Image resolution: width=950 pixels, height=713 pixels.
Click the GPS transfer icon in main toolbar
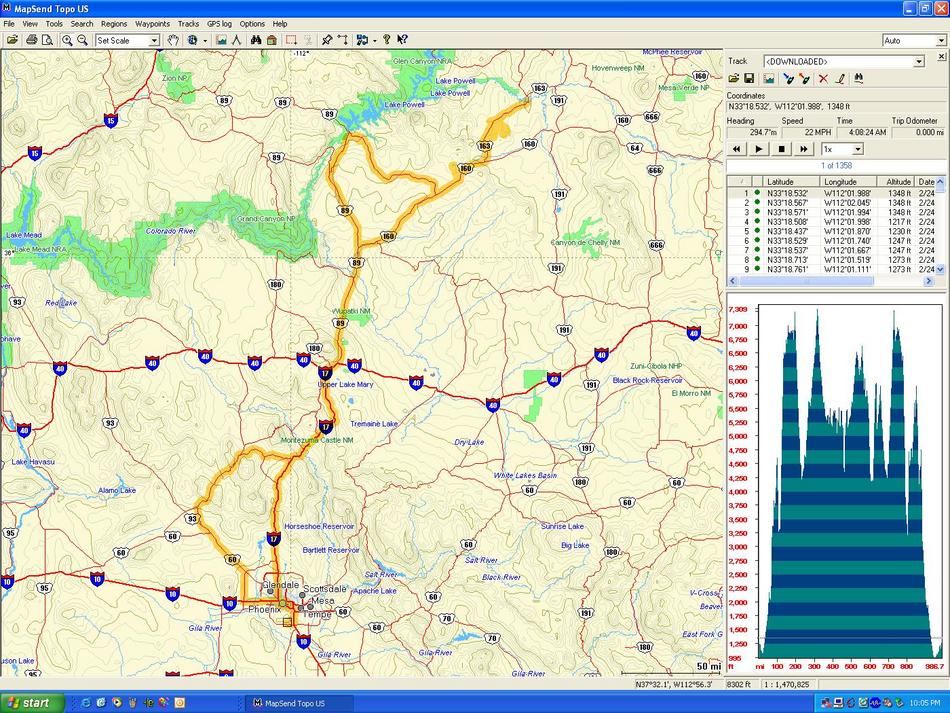362,40
